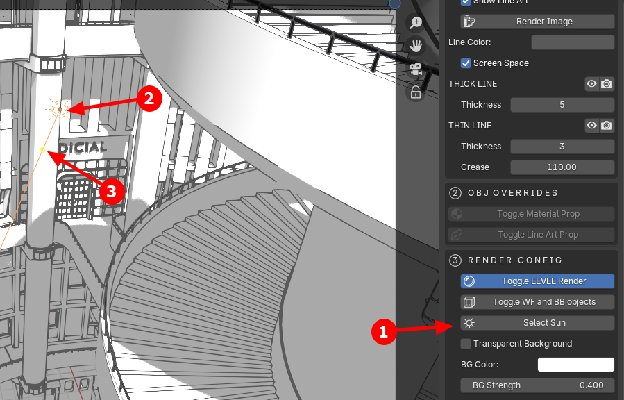Click Toggle Material Prop button
This screenshot has width=624, height=400.
[x=531, y=214]
